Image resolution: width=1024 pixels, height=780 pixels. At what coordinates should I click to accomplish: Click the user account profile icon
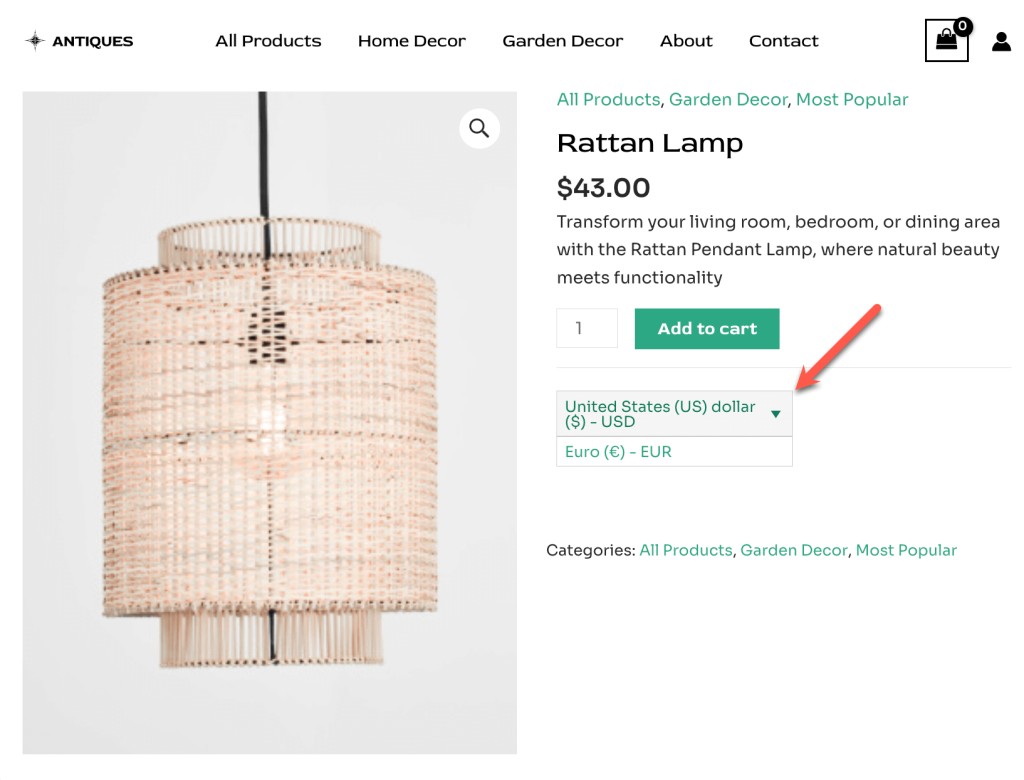pos(1001,41)
